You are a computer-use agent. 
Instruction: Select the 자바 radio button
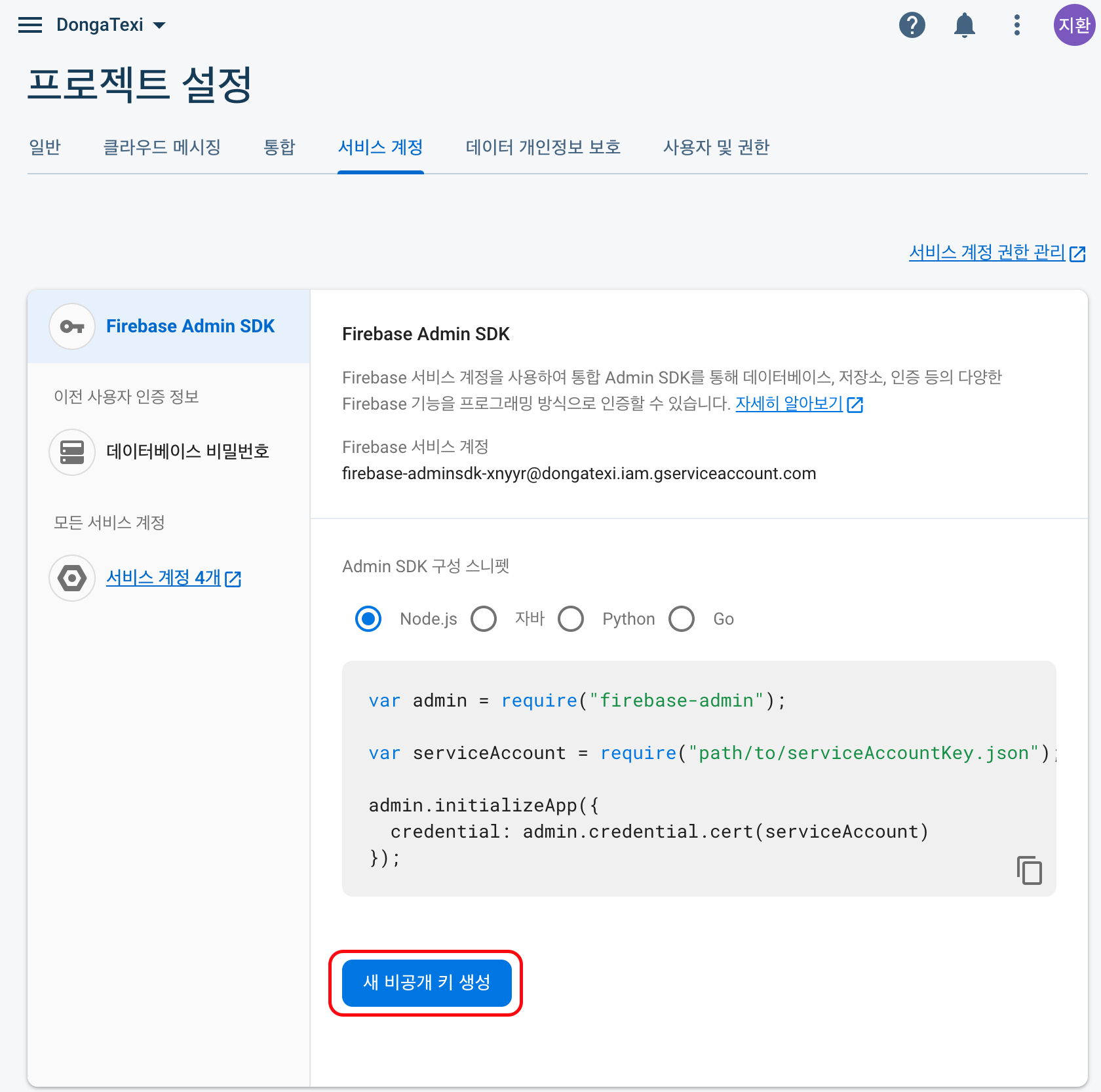click(484, 619)
